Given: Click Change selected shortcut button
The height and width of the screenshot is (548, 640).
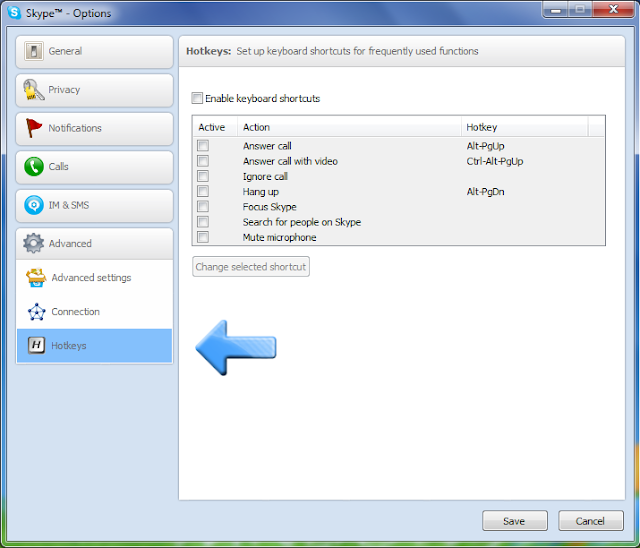Looking at the screenshot, I should click(x=251, y=266).
